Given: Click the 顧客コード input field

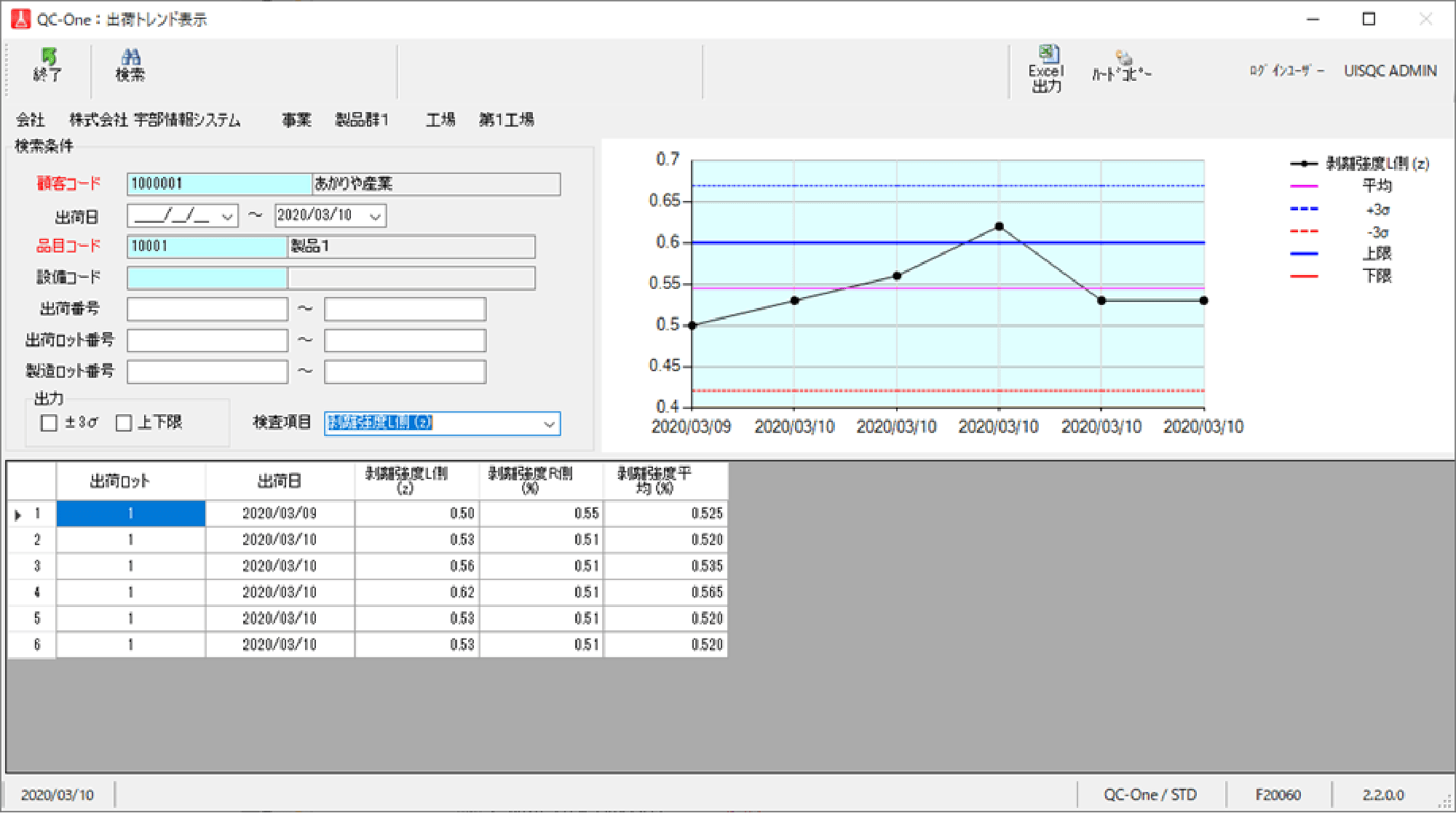Looking at the screenshot, I should tap(218, 183).
